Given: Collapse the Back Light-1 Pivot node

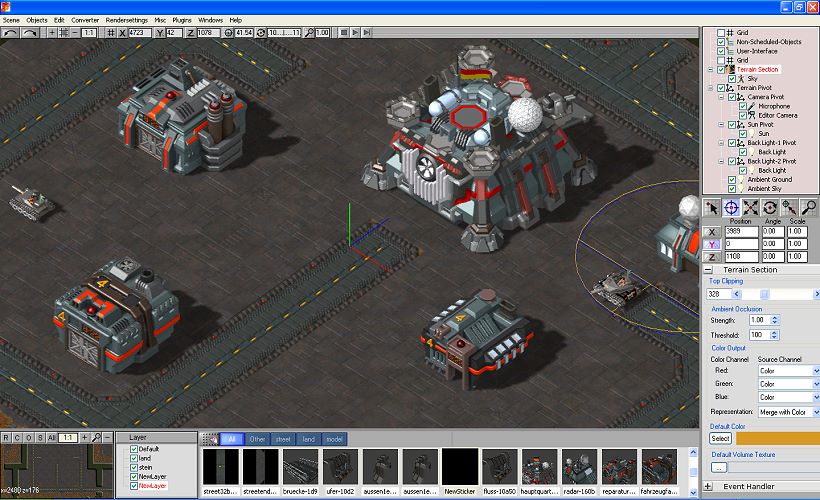Looking at the screenshot, I should pyautogui.click(x=721, y=143).
